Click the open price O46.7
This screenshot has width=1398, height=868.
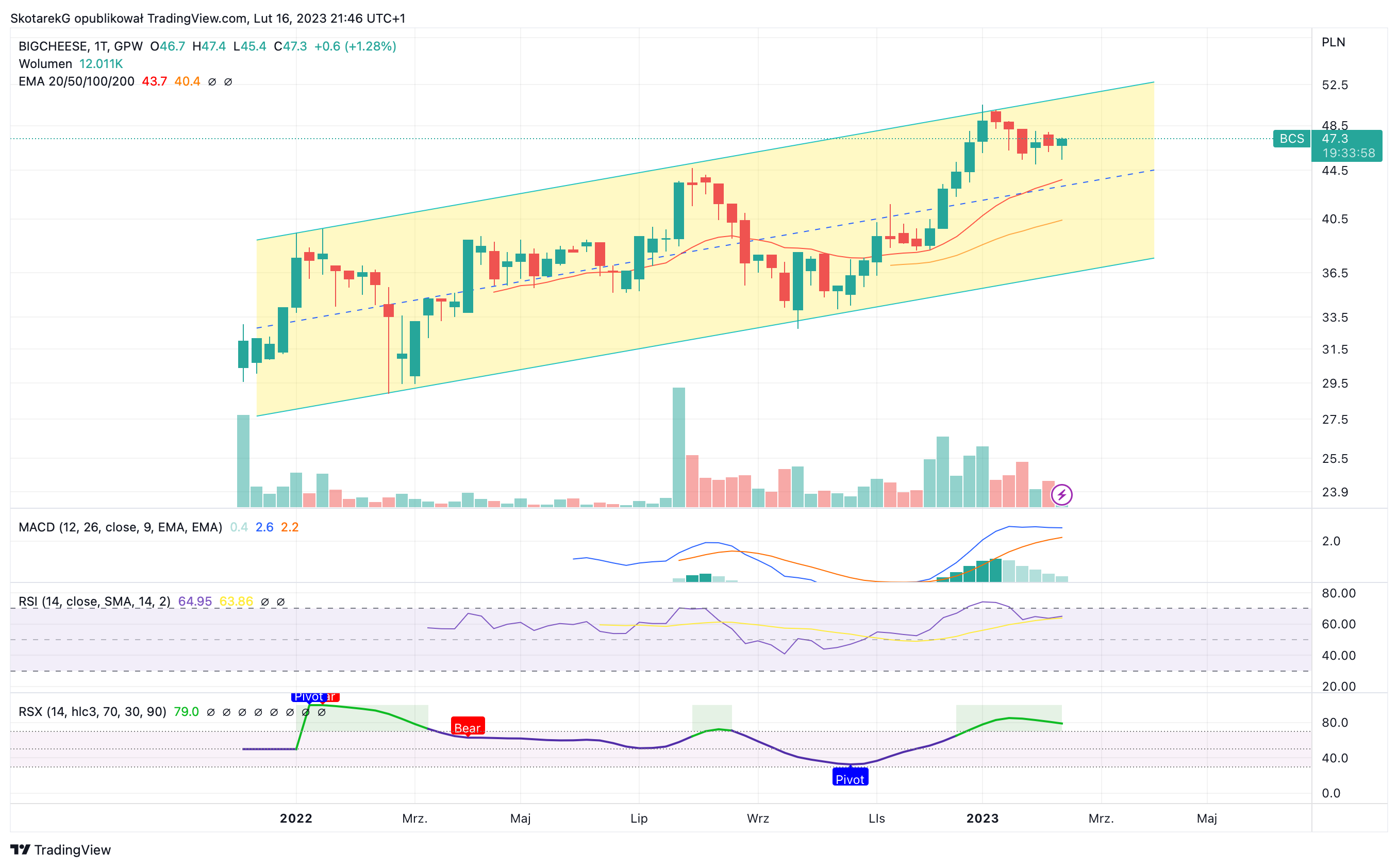coord(168,46)
